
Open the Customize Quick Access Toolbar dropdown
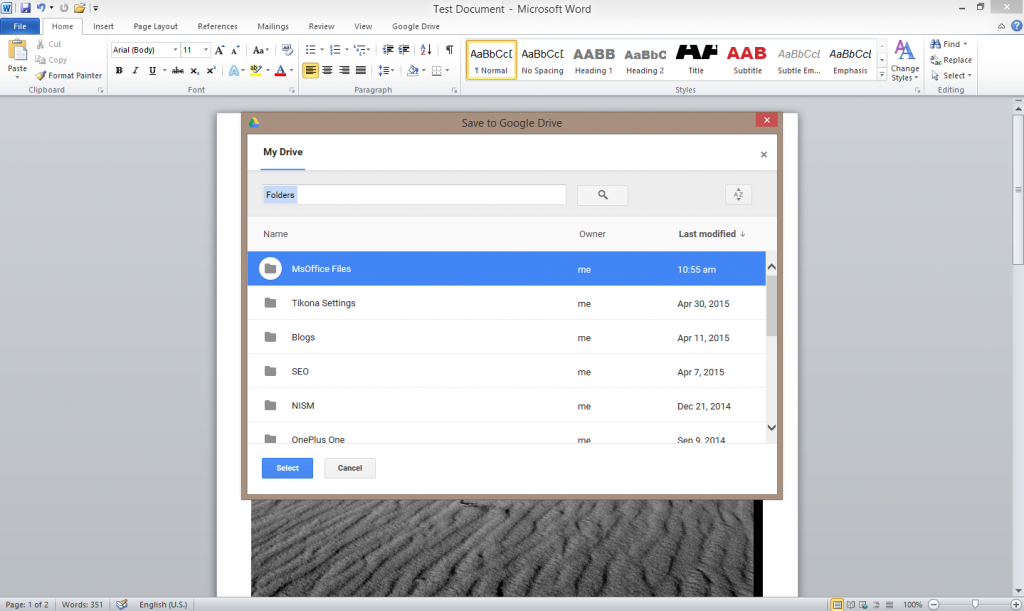[x=95, y=8]
